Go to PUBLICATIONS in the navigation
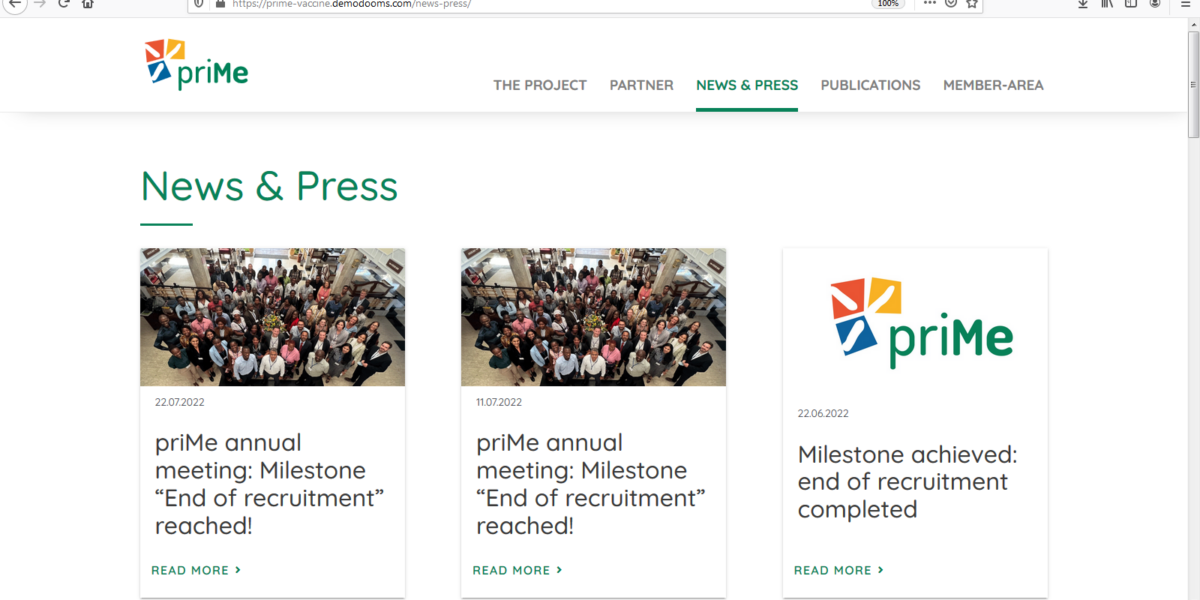Screen dimensions: 1200x600 pyautogui.click(x=870, y=85)
